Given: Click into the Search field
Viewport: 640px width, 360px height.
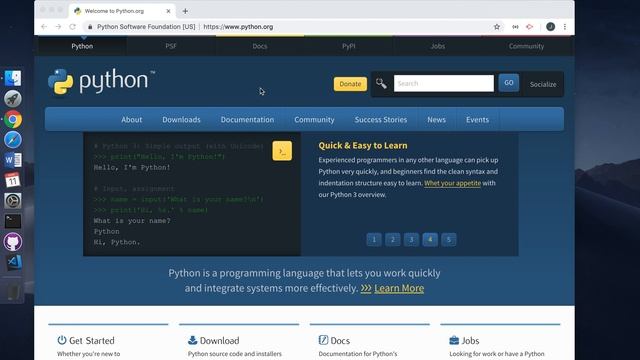Looking at the screenshot, I should (x=444, y=83).
